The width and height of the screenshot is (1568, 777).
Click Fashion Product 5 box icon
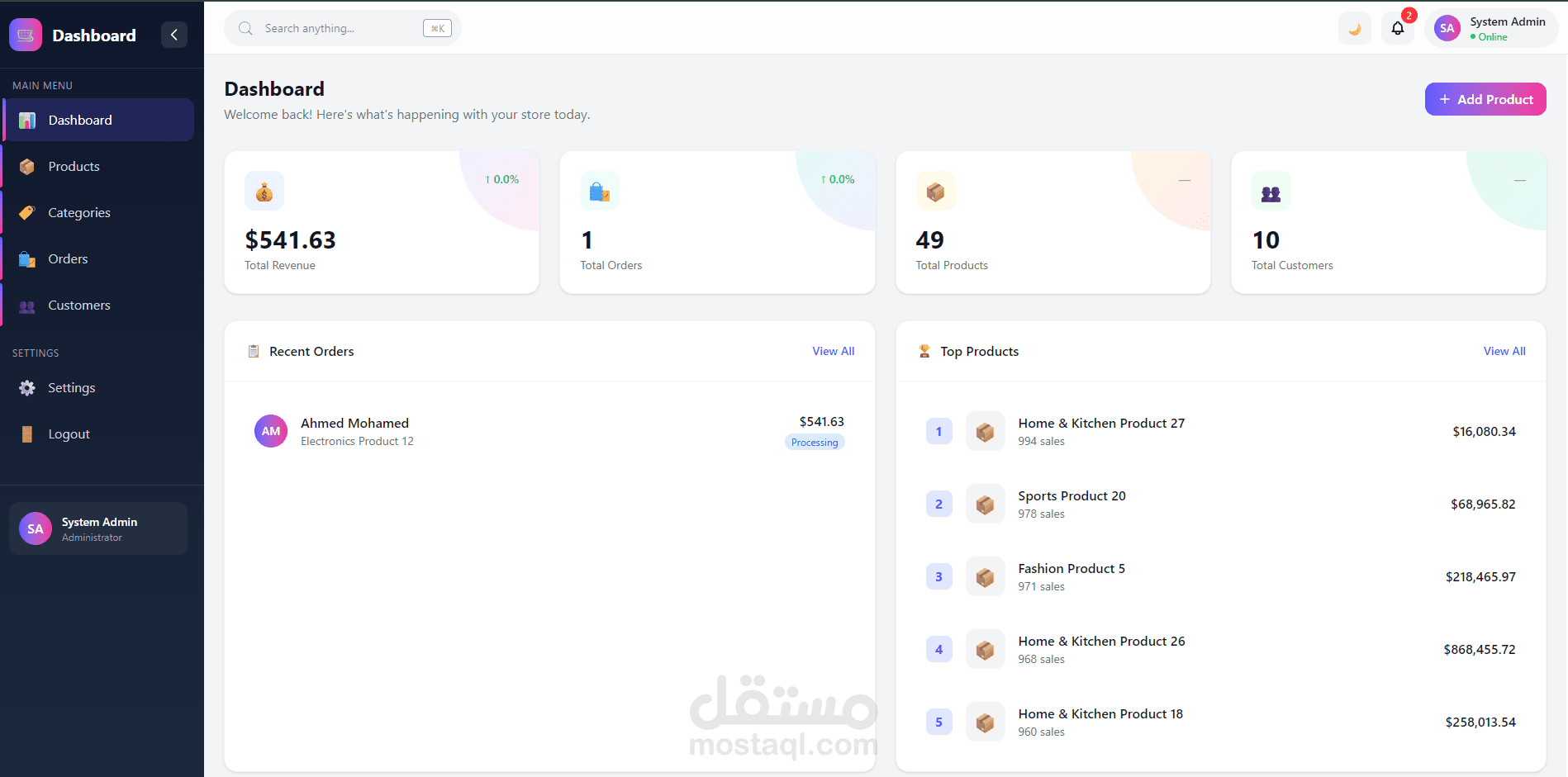(986, 576)
